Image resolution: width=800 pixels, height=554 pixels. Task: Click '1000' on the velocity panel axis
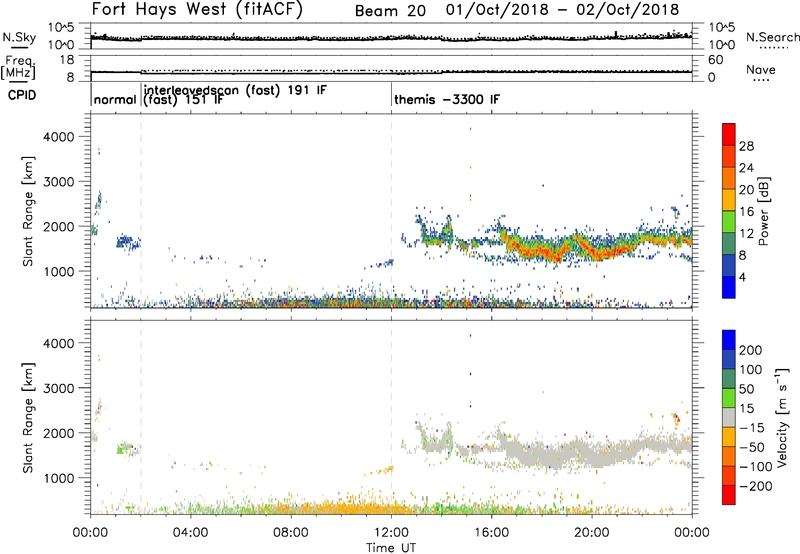click(58, 477)
